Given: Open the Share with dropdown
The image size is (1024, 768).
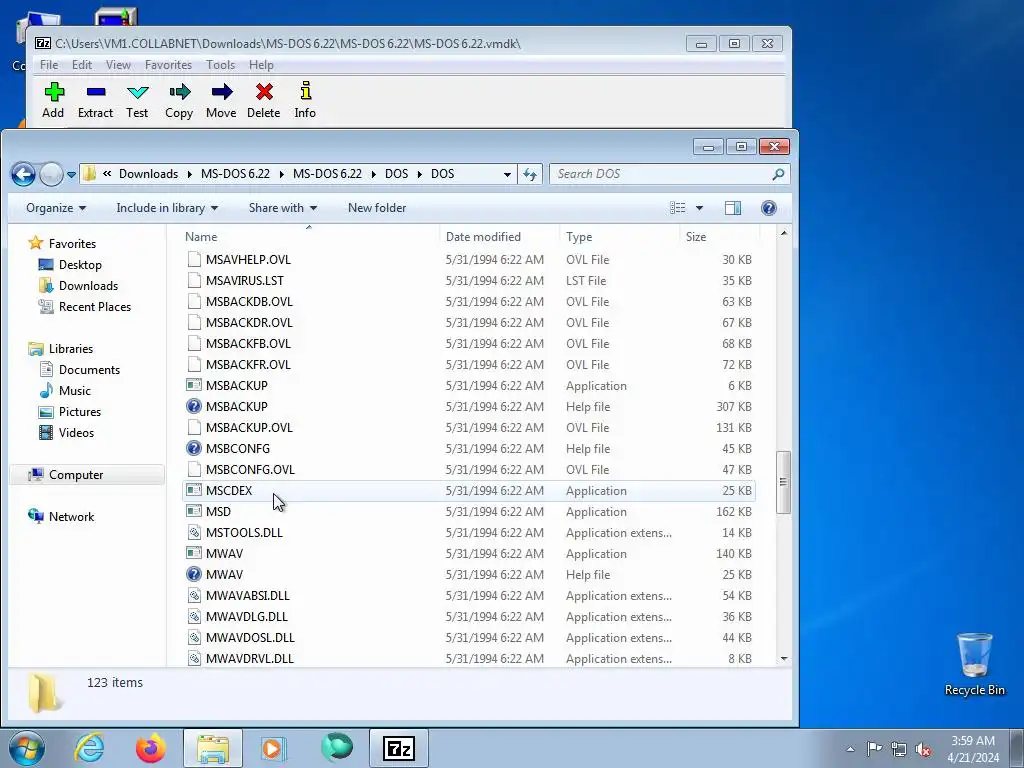Looking at the screenshot, I should [283, 208].
